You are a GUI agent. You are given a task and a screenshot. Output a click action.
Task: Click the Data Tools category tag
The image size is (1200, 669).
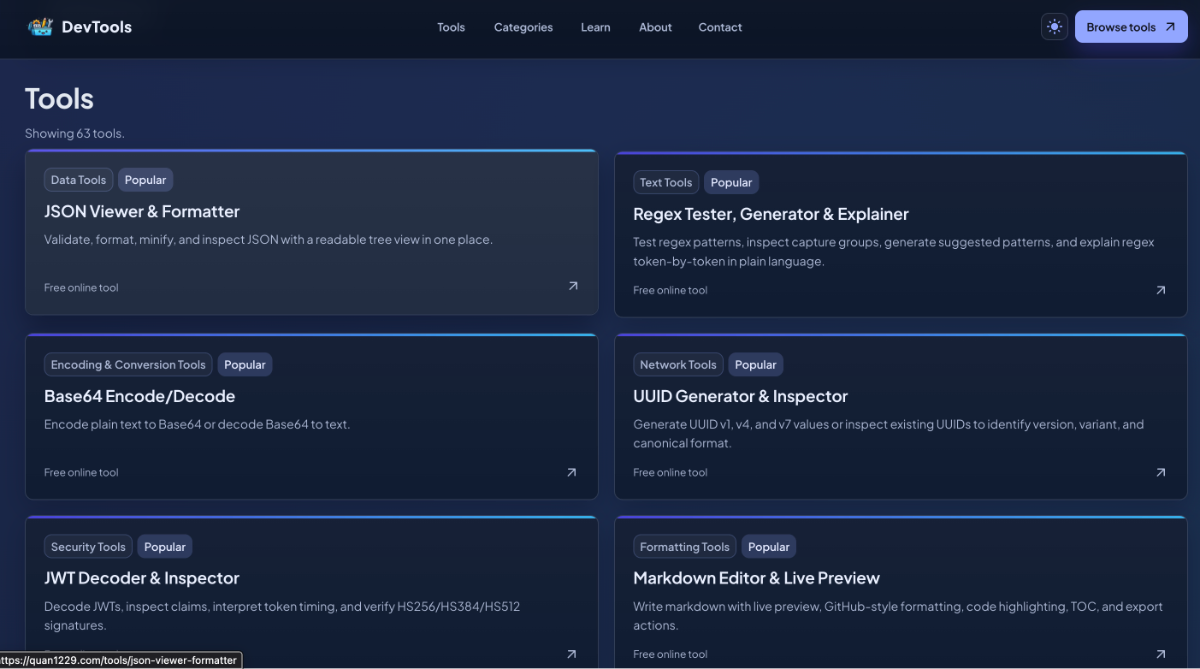tap(78, 180)
